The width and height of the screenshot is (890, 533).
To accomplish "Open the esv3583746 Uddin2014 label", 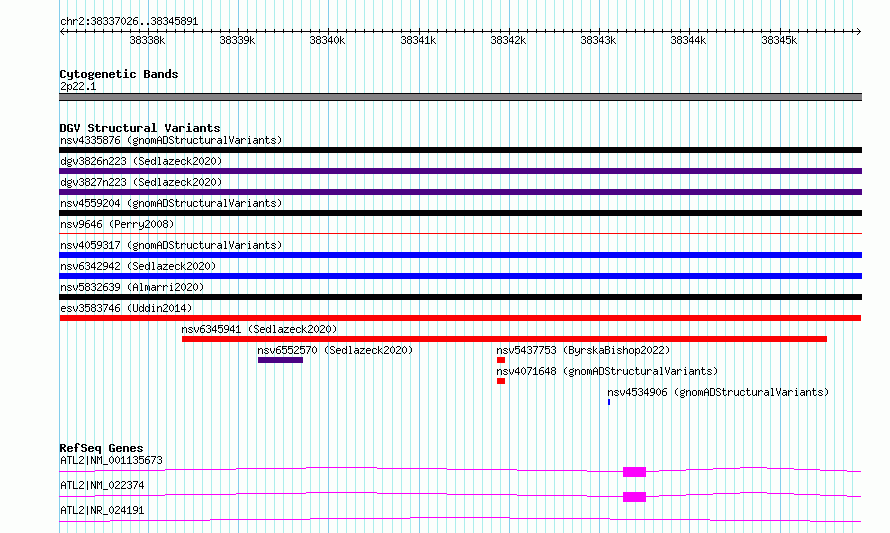I will click(x=126, y=308).
